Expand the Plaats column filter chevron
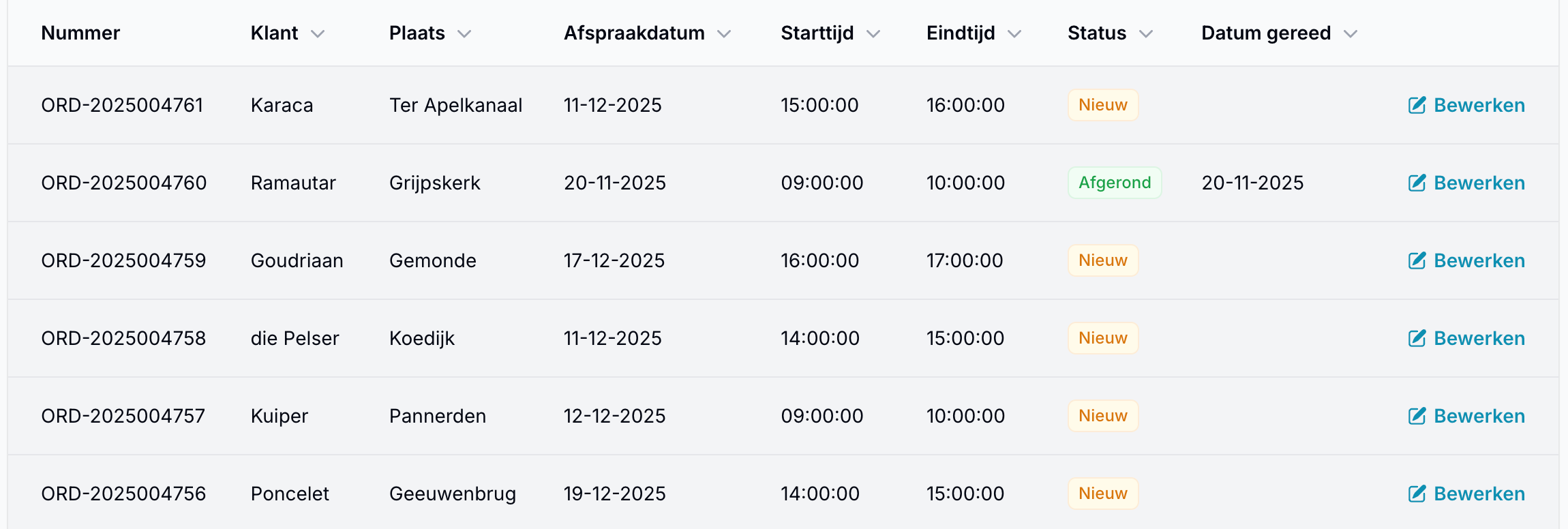Screen dimensions: 1568x529 pyautogui.click(x=464, y=33)
